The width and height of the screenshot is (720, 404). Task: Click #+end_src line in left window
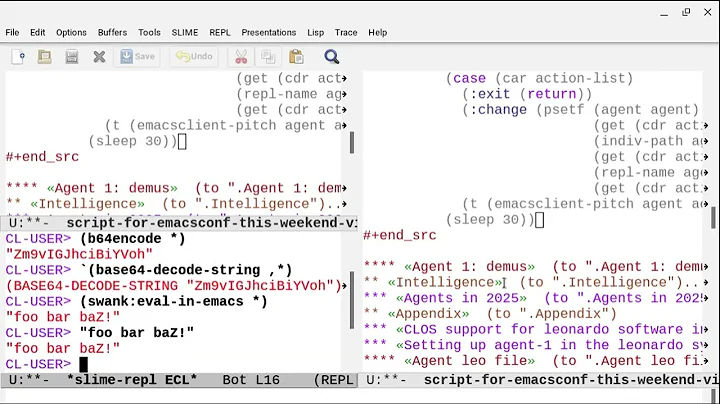42,157
